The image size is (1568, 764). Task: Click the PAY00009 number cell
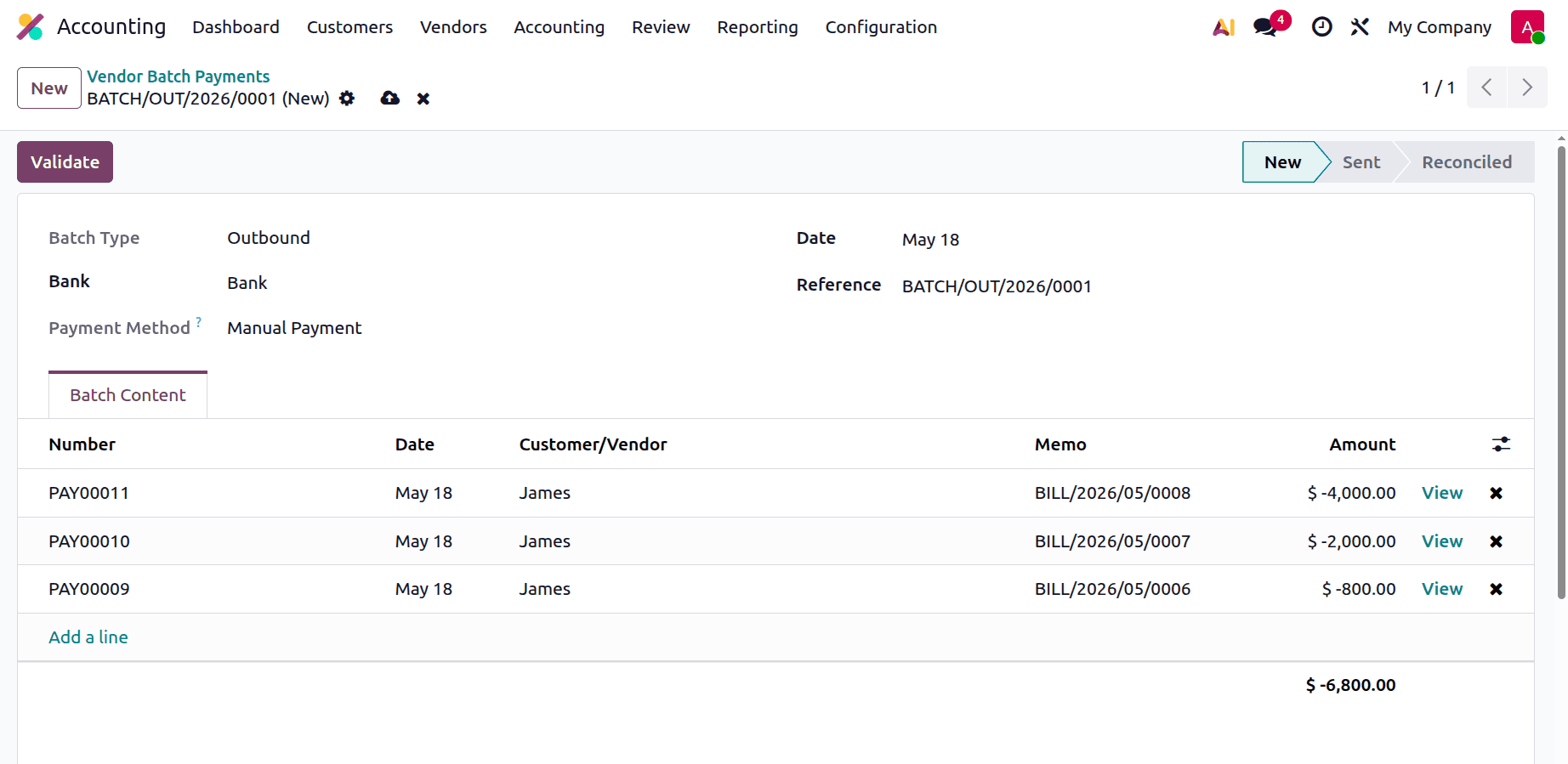pyautogui.click(x=89, y=589)
